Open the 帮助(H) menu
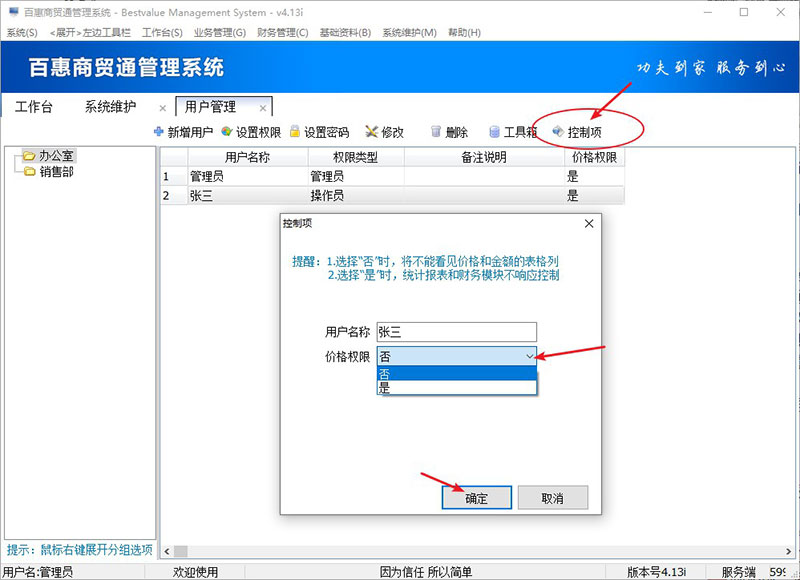The height and width of the screenshot is (580, 800). coord(464,33)
